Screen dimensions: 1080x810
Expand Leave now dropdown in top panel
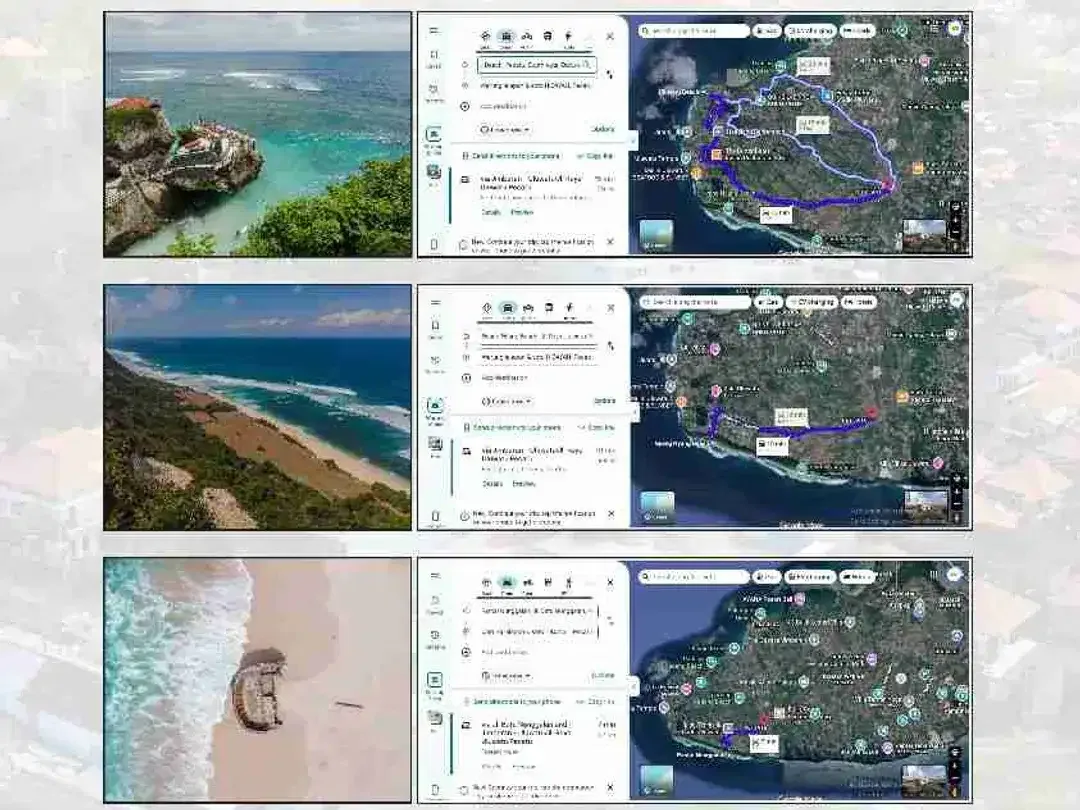(x=506, y=129)
